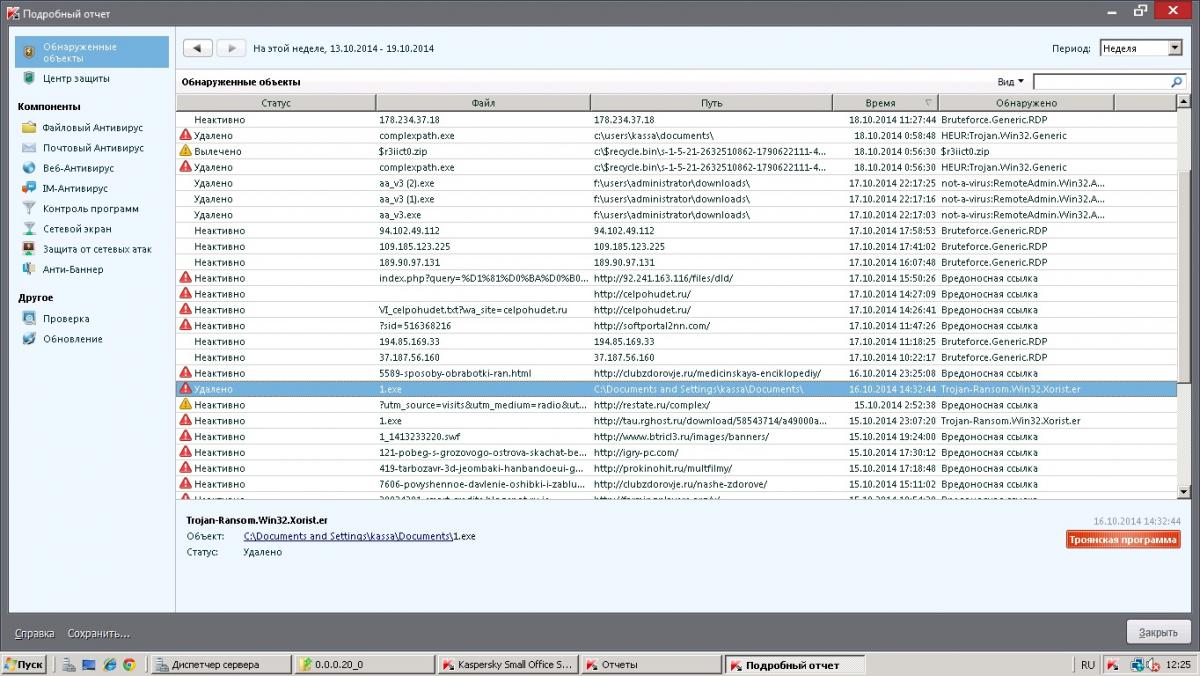
Task: Click the Сохранить... link
Action: click(98, 633)
